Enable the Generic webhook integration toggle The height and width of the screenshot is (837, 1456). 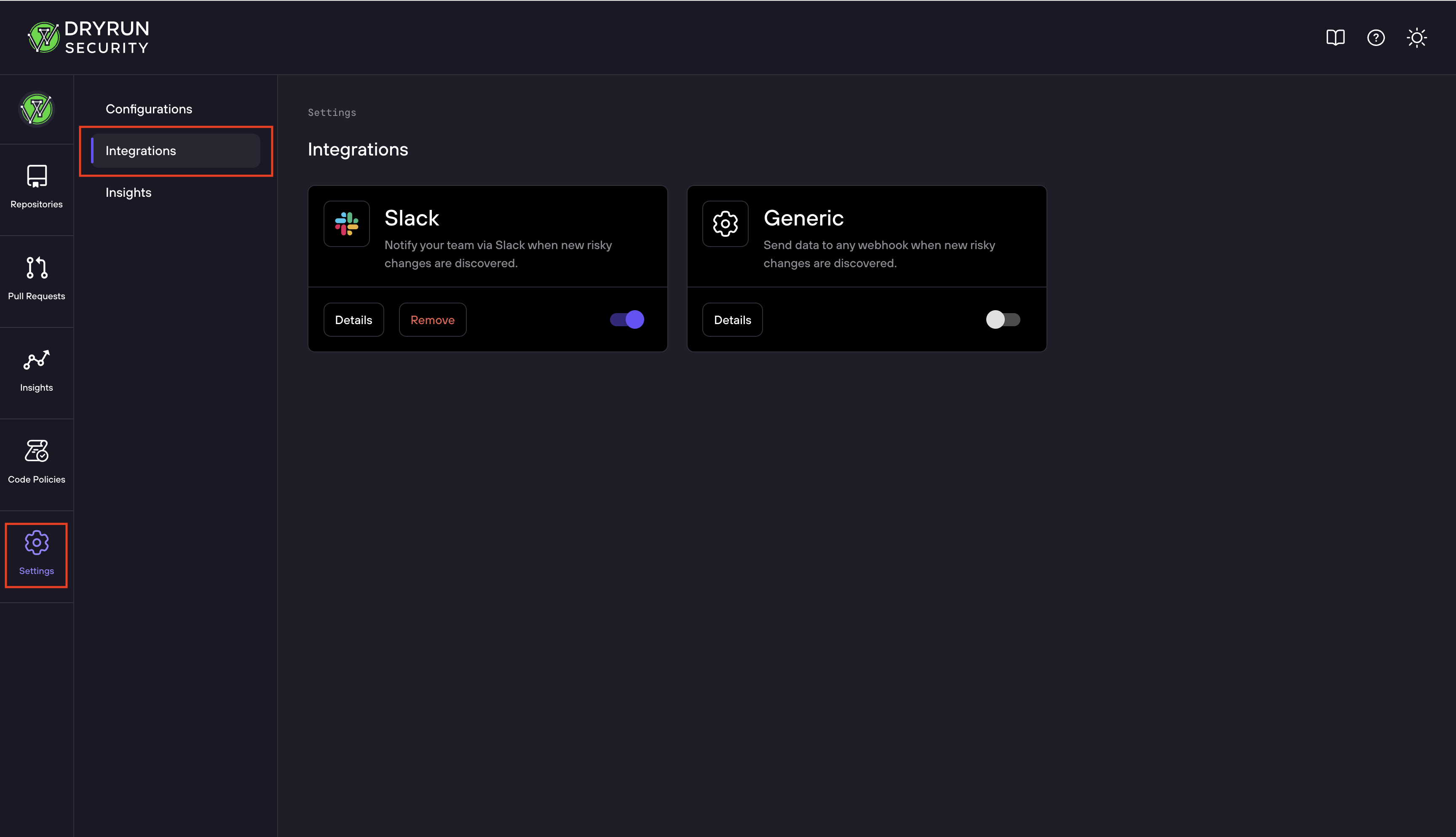pyautogui.click(x=1003, y=319)
